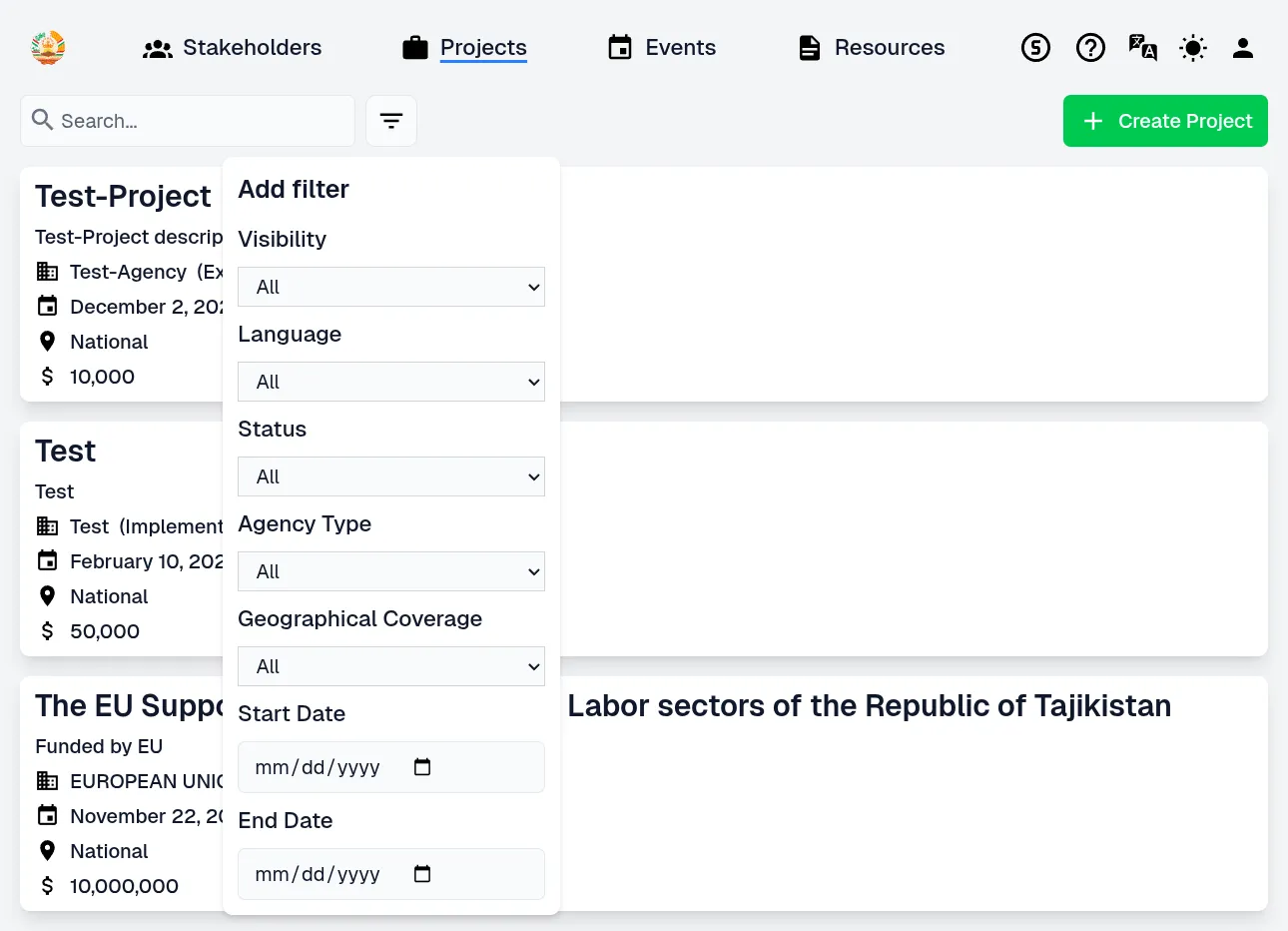
Task: Open the user profile icon
Action: 1243,47
